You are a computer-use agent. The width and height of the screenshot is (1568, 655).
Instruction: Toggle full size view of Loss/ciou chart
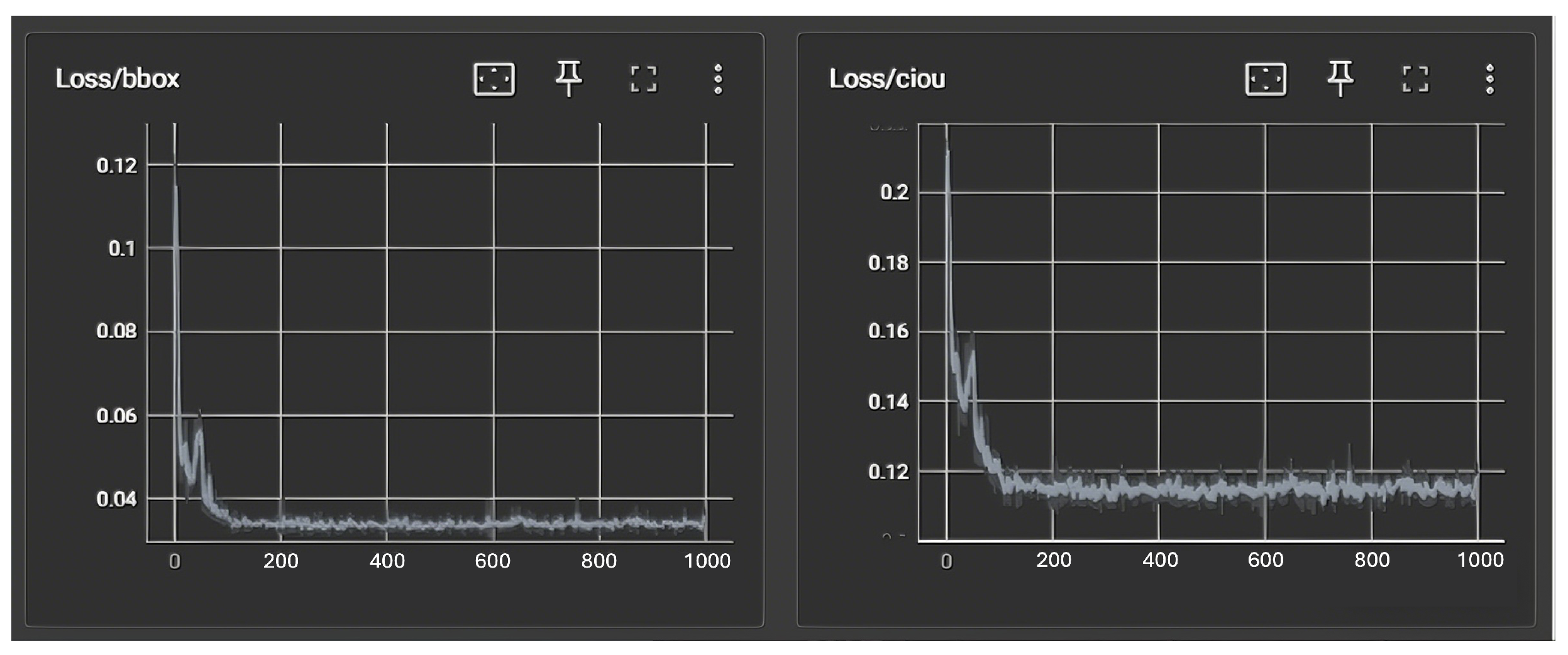tap(1415, 79)
